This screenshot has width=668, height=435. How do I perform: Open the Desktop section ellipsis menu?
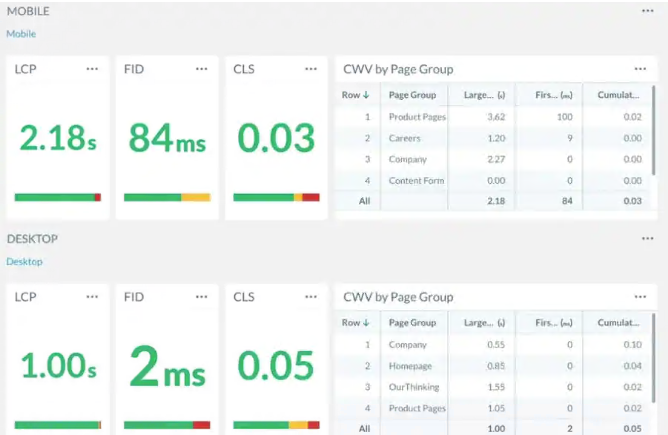tap(648, 239)
